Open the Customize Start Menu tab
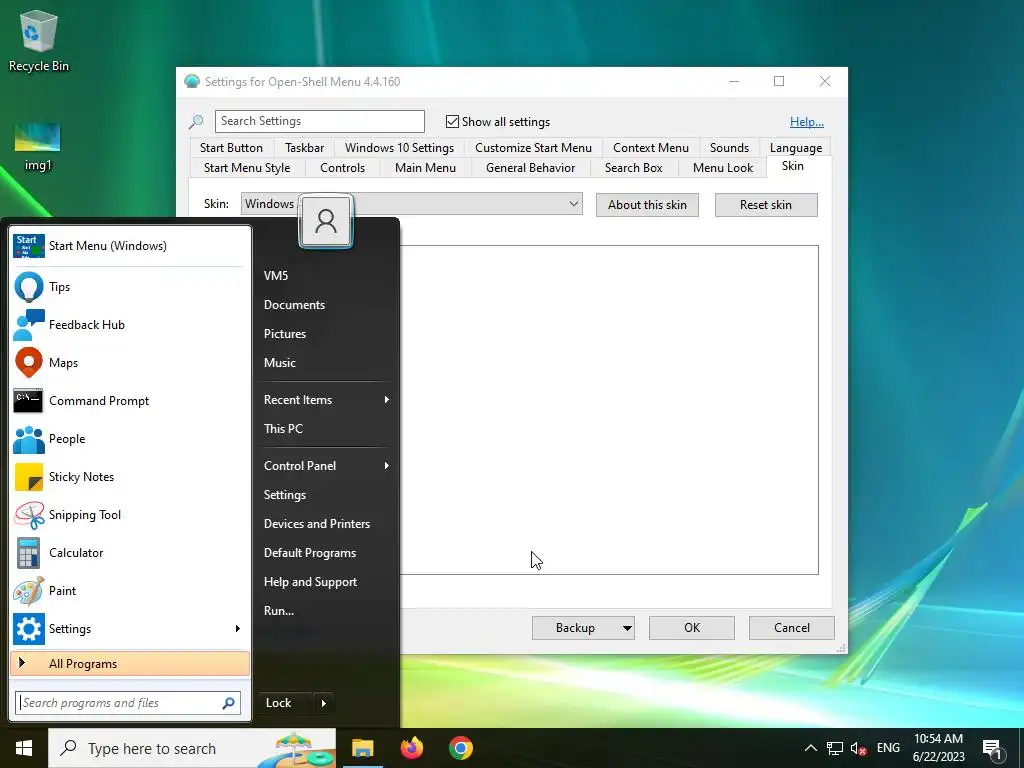The height and width of the screenshot is (768, 1024). 533,148
